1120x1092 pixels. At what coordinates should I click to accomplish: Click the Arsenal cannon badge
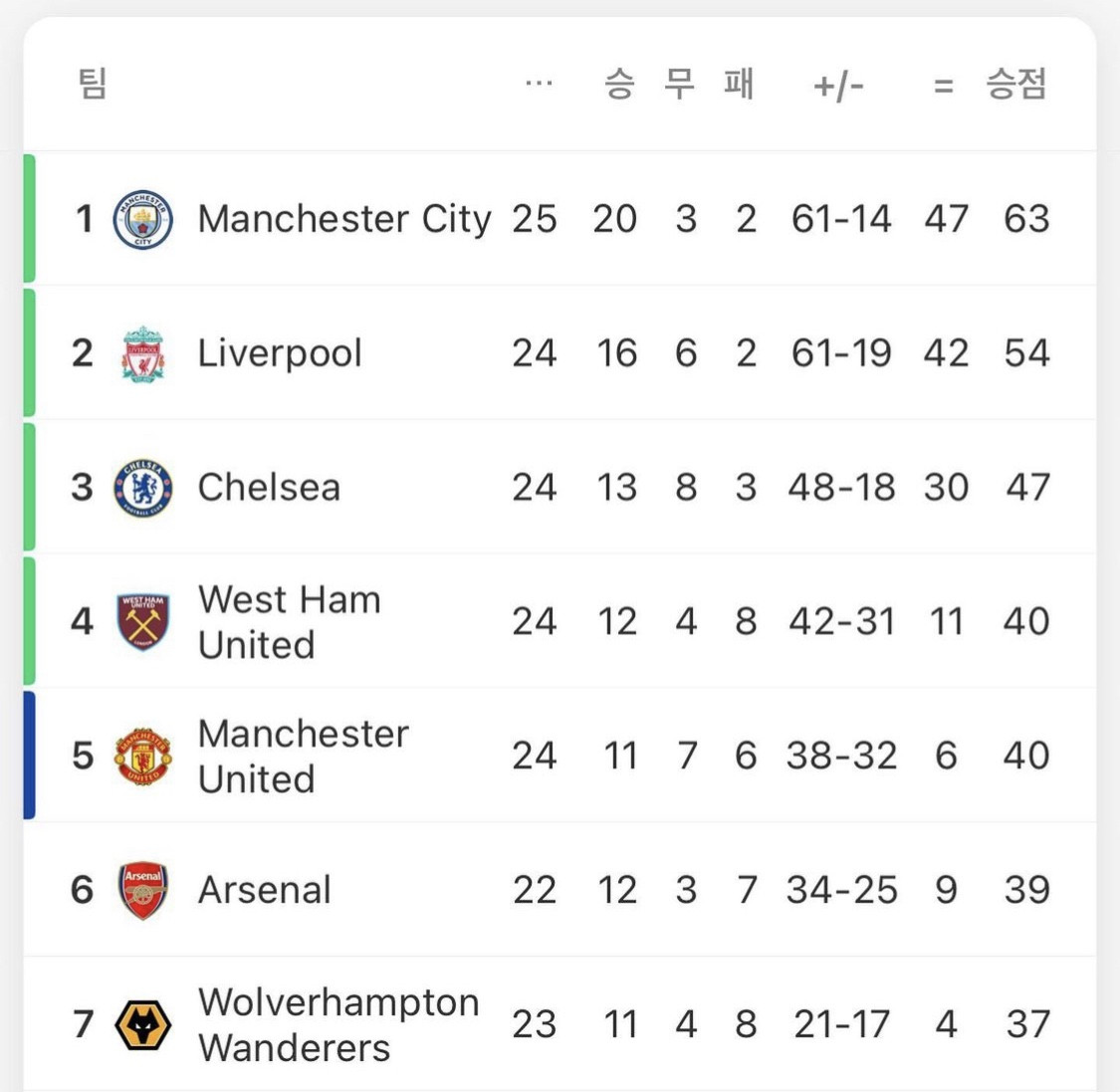[142, 890]
